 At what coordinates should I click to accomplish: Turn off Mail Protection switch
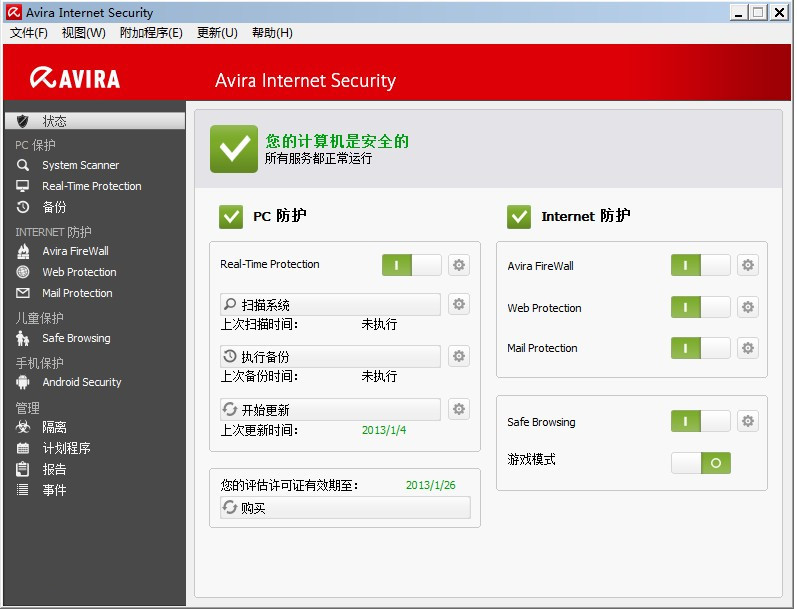(x=700, y=348)
